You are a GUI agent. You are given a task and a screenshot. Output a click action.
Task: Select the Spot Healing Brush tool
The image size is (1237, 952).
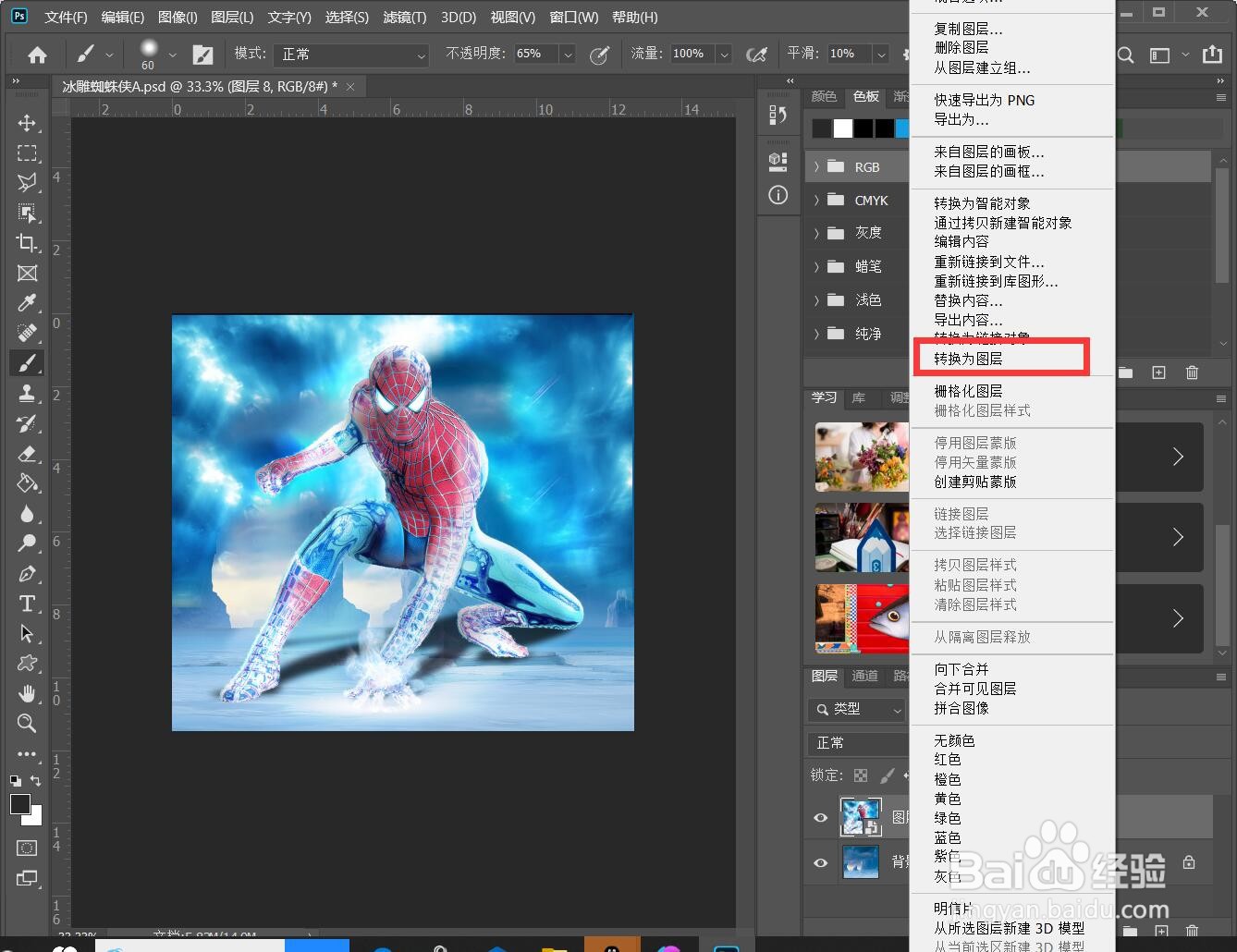[27, 333]
